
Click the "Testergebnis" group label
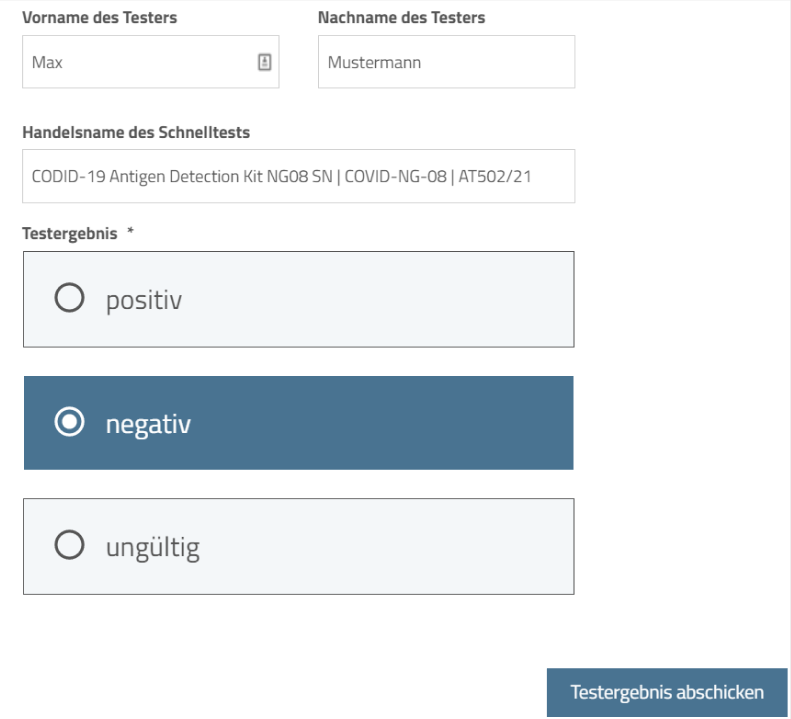click(x=70, y=234)
